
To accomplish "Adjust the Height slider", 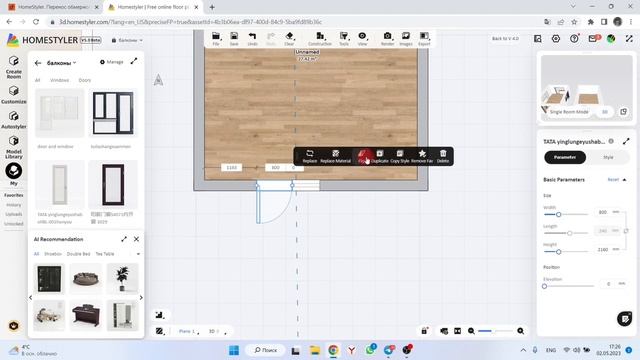I will (x=558, y=252).
